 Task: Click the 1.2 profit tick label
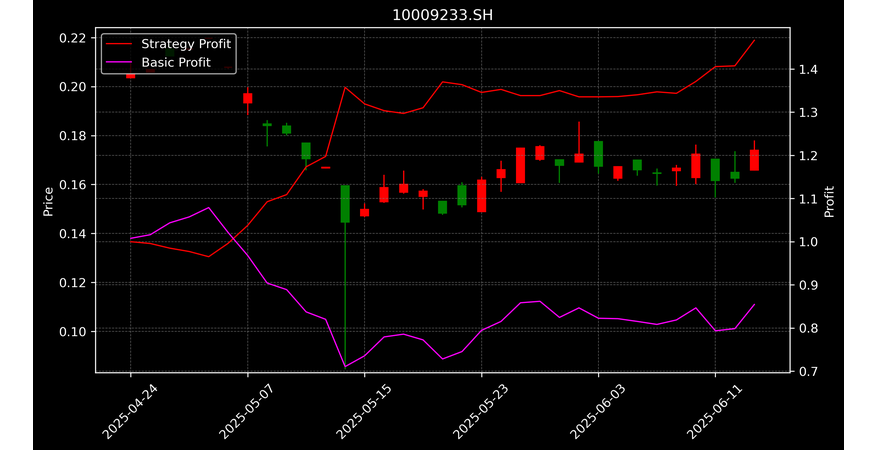pyautogui.click(x=807, y=156)
